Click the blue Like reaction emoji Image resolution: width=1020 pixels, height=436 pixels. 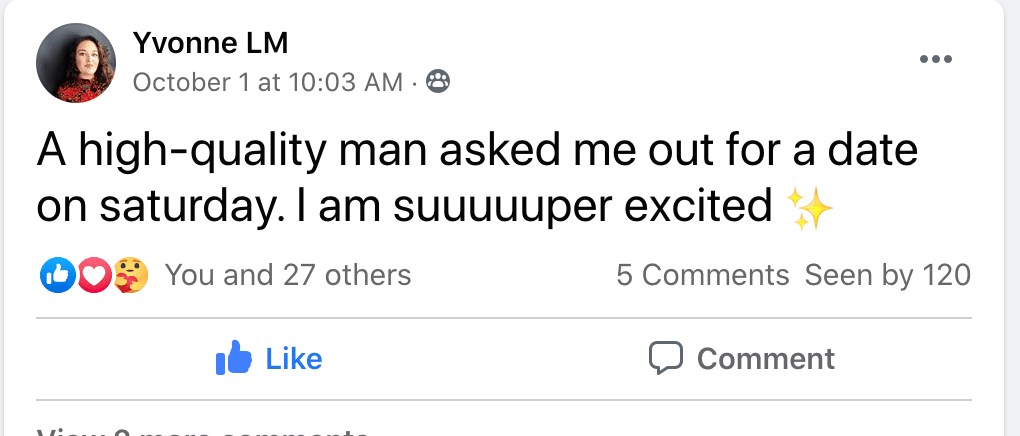coord(54,274)
